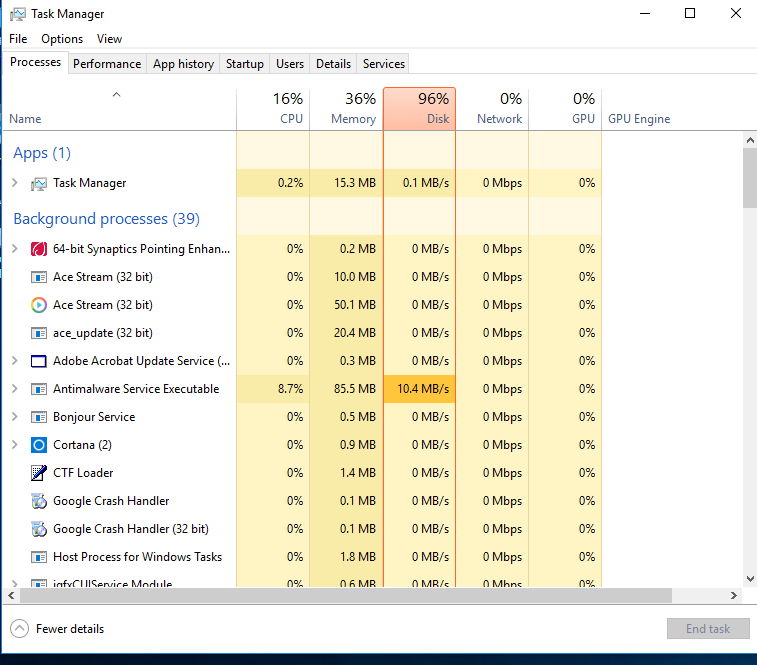The height and width of the screenshot is (665, 757).
Task: Sort processes by Memory column
Action: pos(346,109)
